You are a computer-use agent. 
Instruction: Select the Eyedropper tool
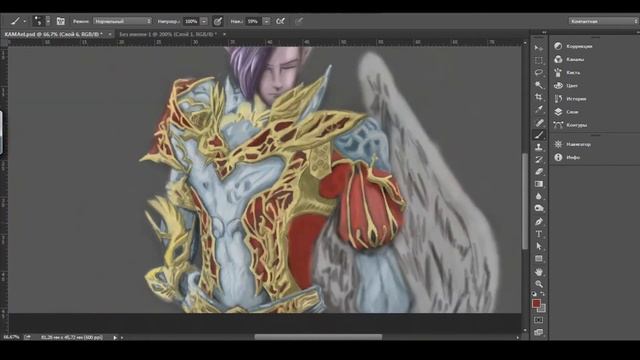coord(539,109)
